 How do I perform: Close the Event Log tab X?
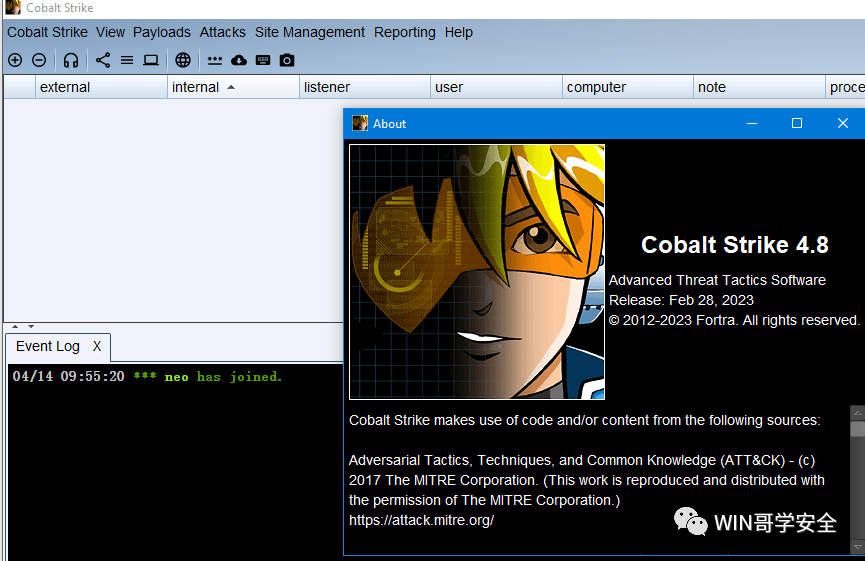tap(97, 346)
